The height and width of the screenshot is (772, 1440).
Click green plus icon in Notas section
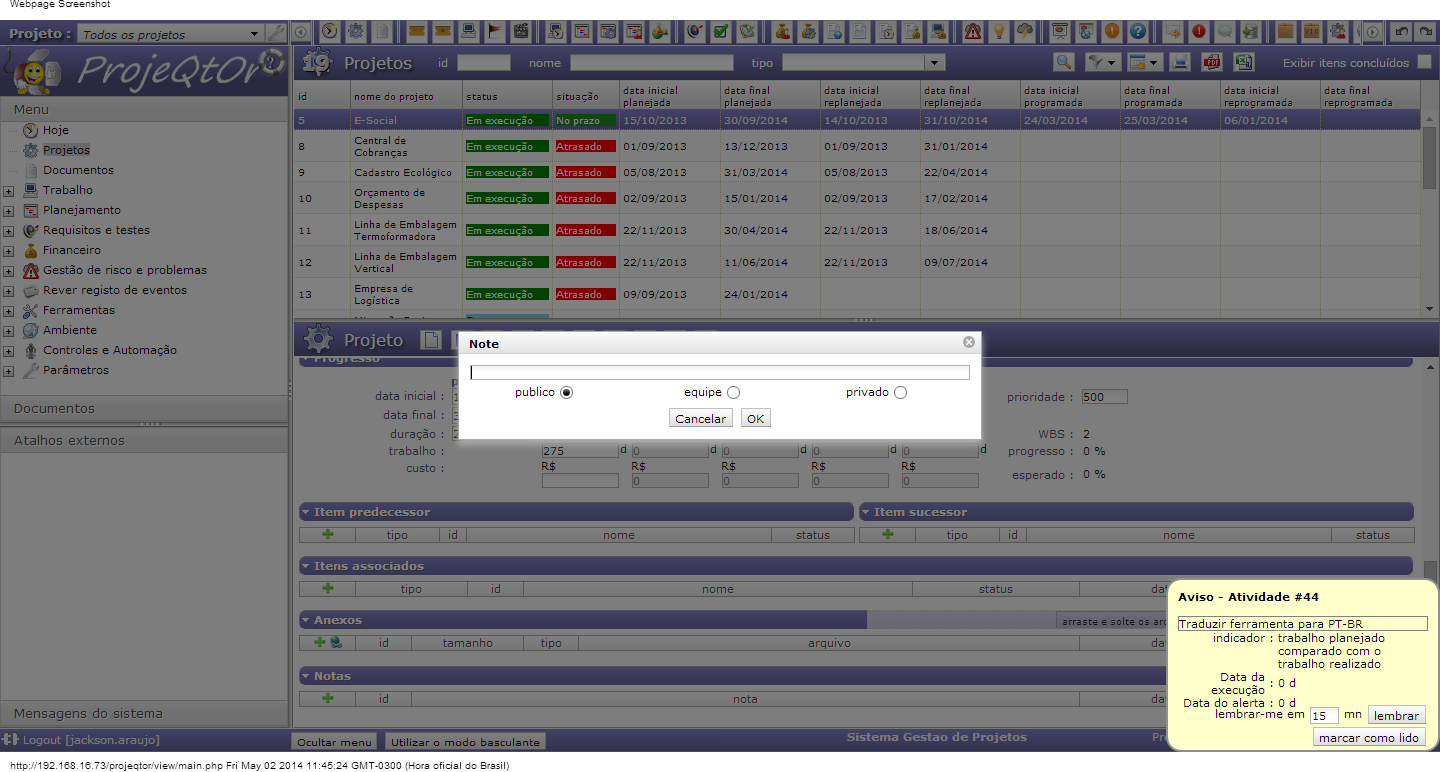click(327, 698)
